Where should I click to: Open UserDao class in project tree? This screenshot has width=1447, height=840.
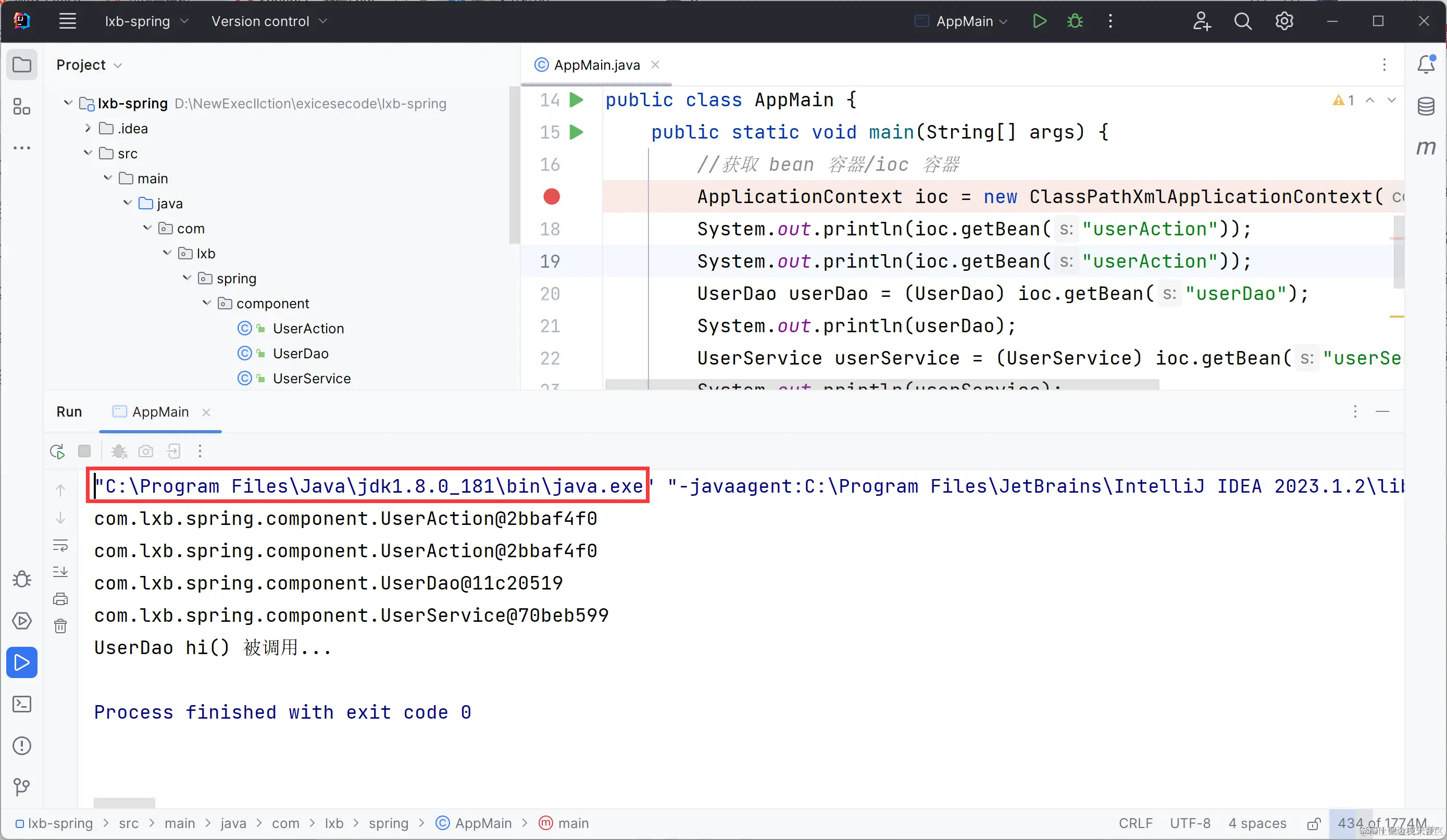tap(301, 353)
